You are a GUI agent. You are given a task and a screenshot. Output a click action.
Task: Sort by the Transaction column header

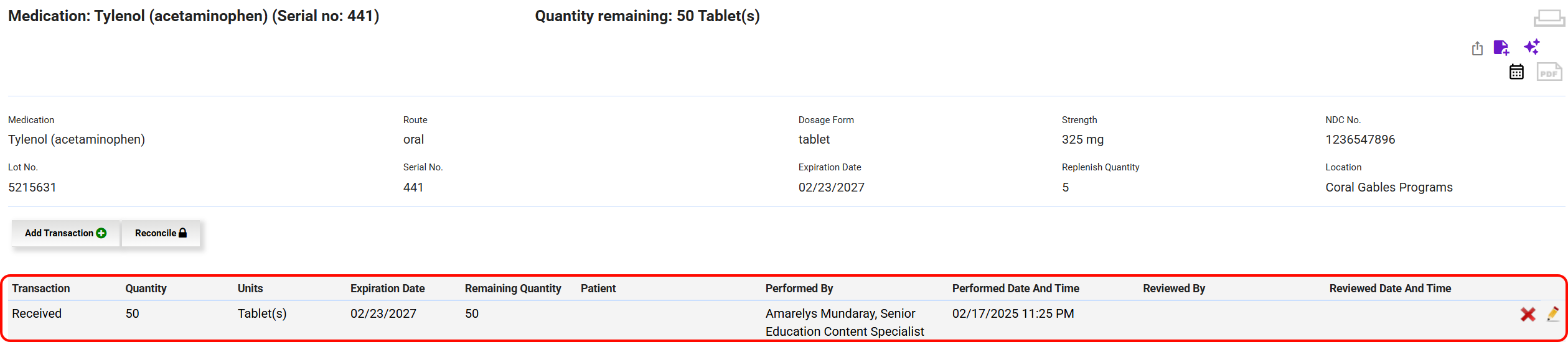pos(41,289)
